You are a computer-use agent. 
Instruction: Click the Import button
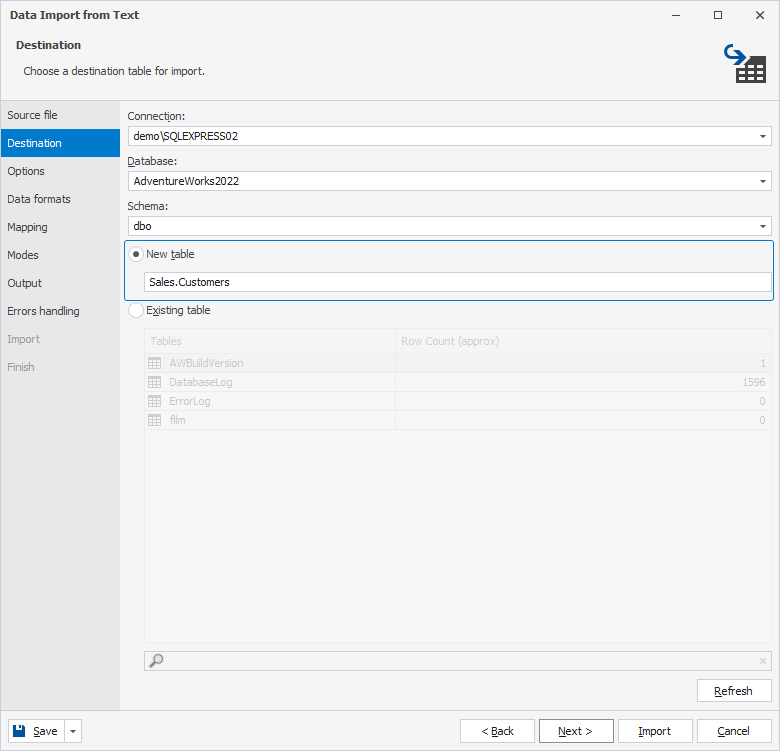(655, 731)
